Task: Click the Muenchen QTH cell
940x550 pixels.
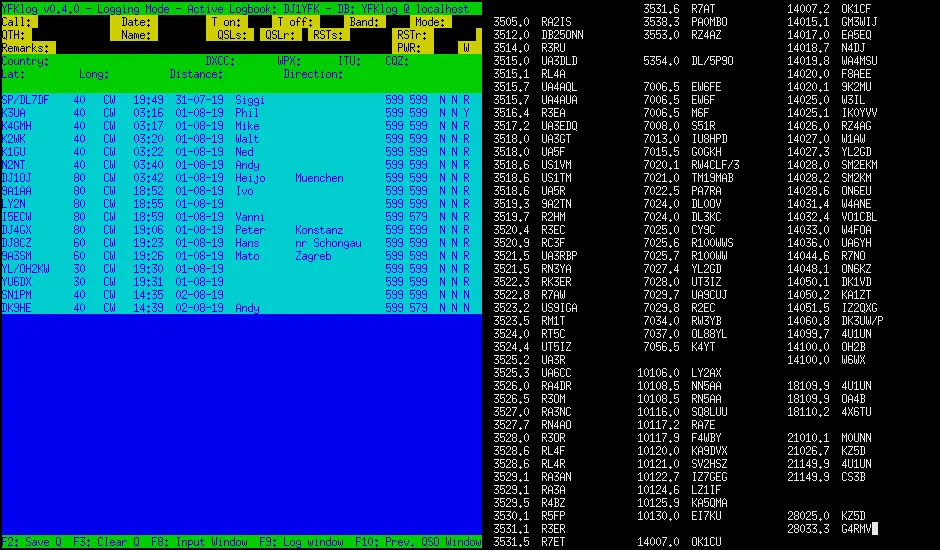Action: point(319,178)
